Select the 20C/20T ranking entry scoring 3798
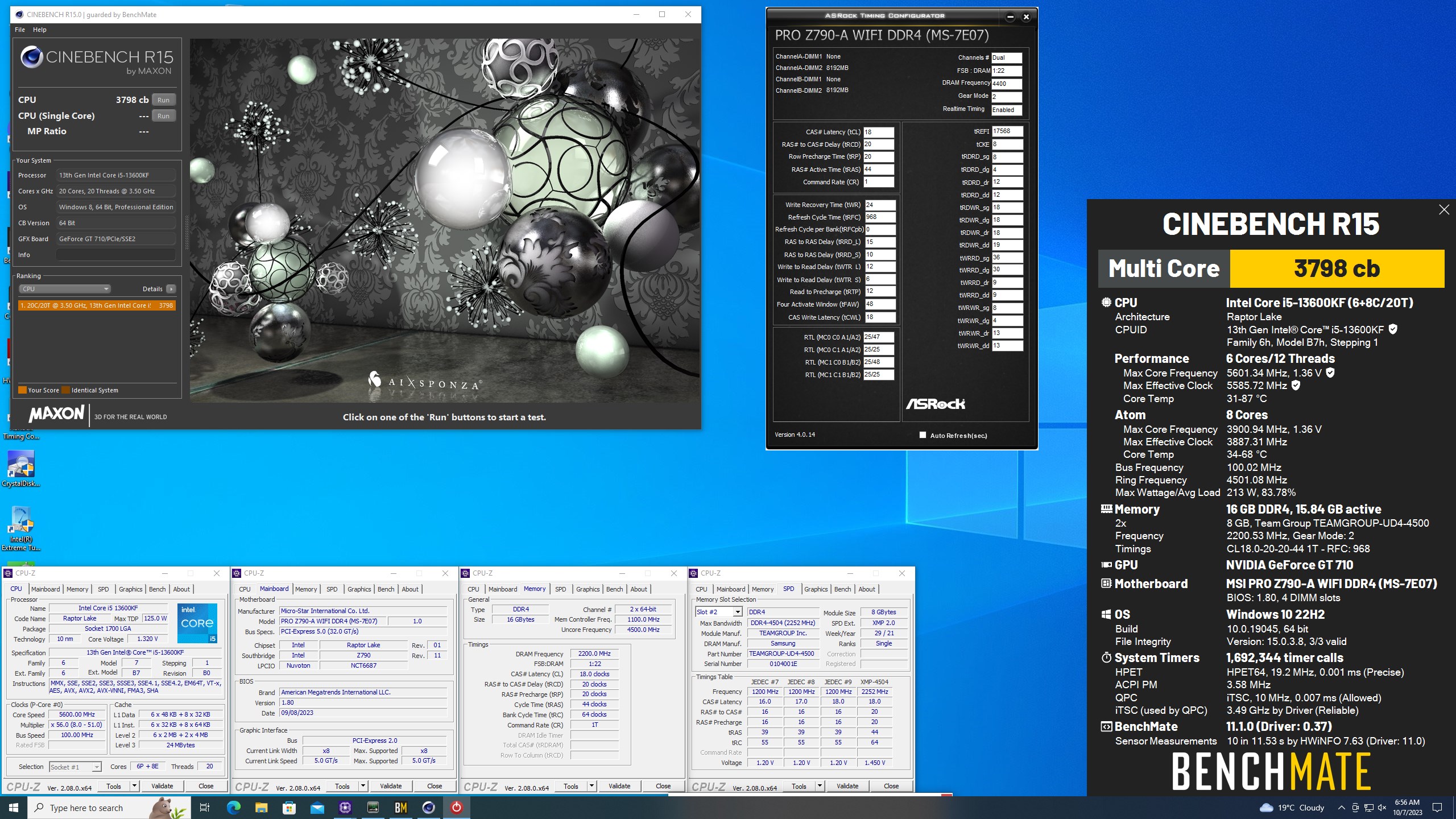Viewport: 1456px width, 819px height. pos(97,305)
